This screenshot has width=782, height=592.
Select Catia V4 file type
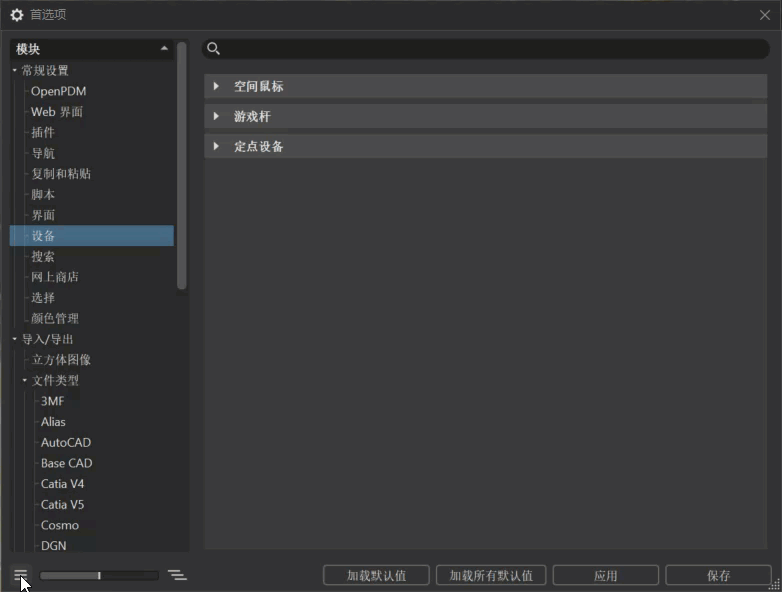pyautogui.click(x=62, y=484)
